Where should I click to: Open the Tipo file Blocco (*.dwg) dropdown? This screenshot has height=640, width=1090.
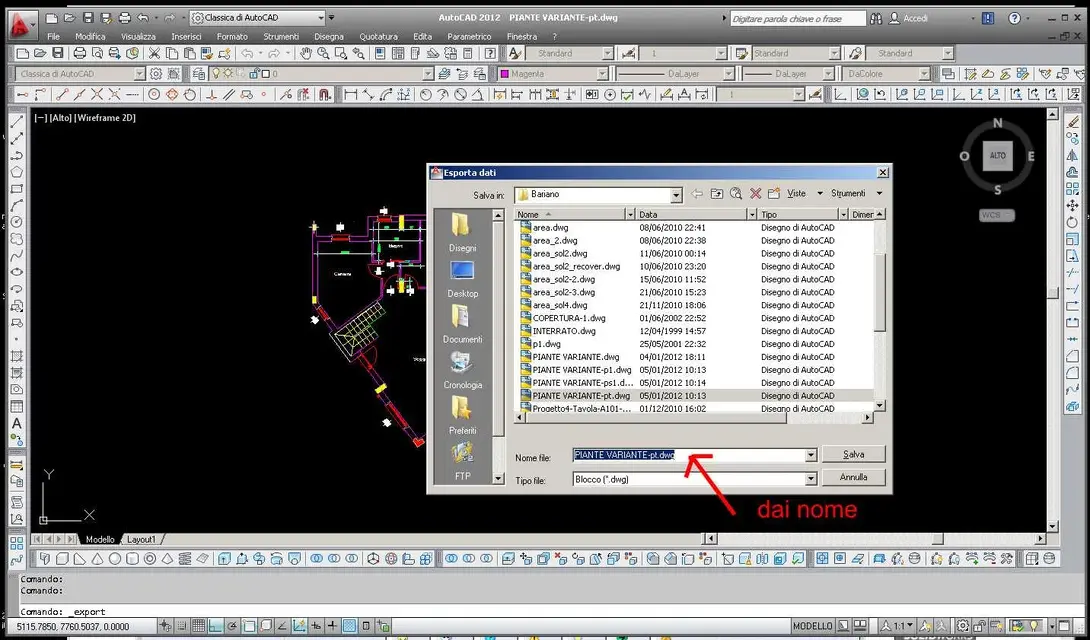point(811,479)
